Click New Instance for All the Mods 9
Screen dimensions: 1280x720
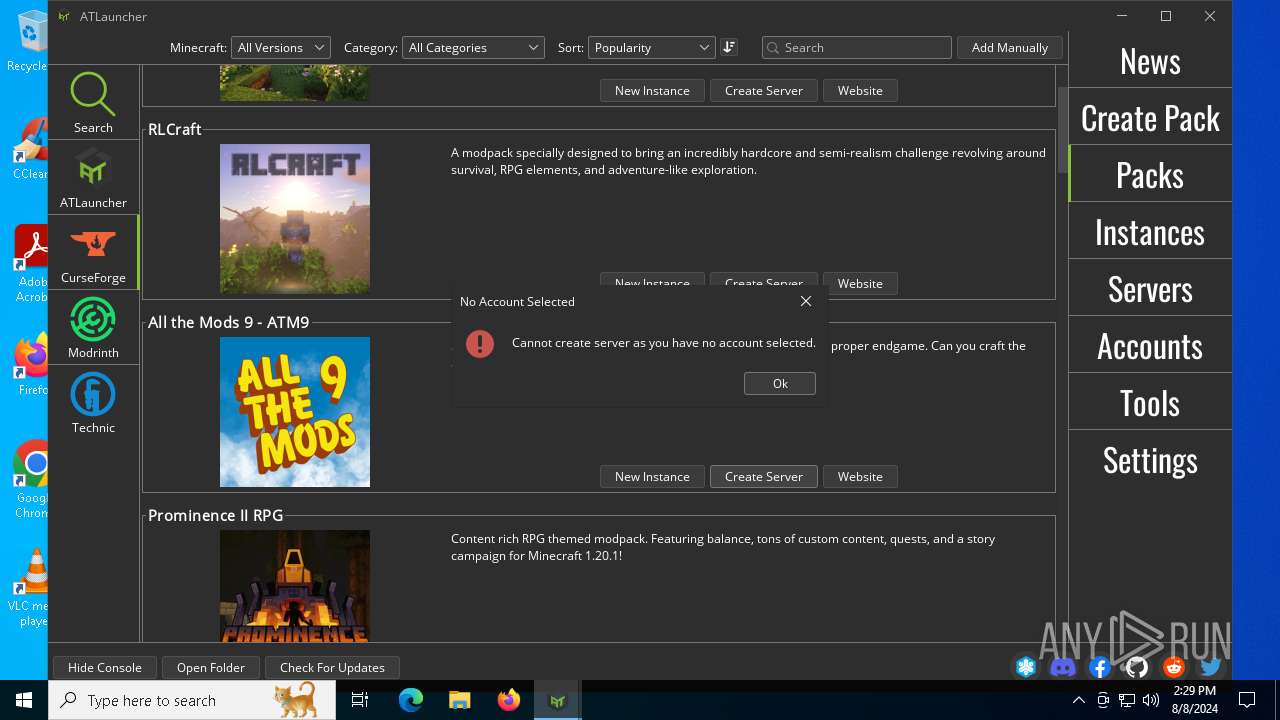pyautogui.click(x=652, y=476)
